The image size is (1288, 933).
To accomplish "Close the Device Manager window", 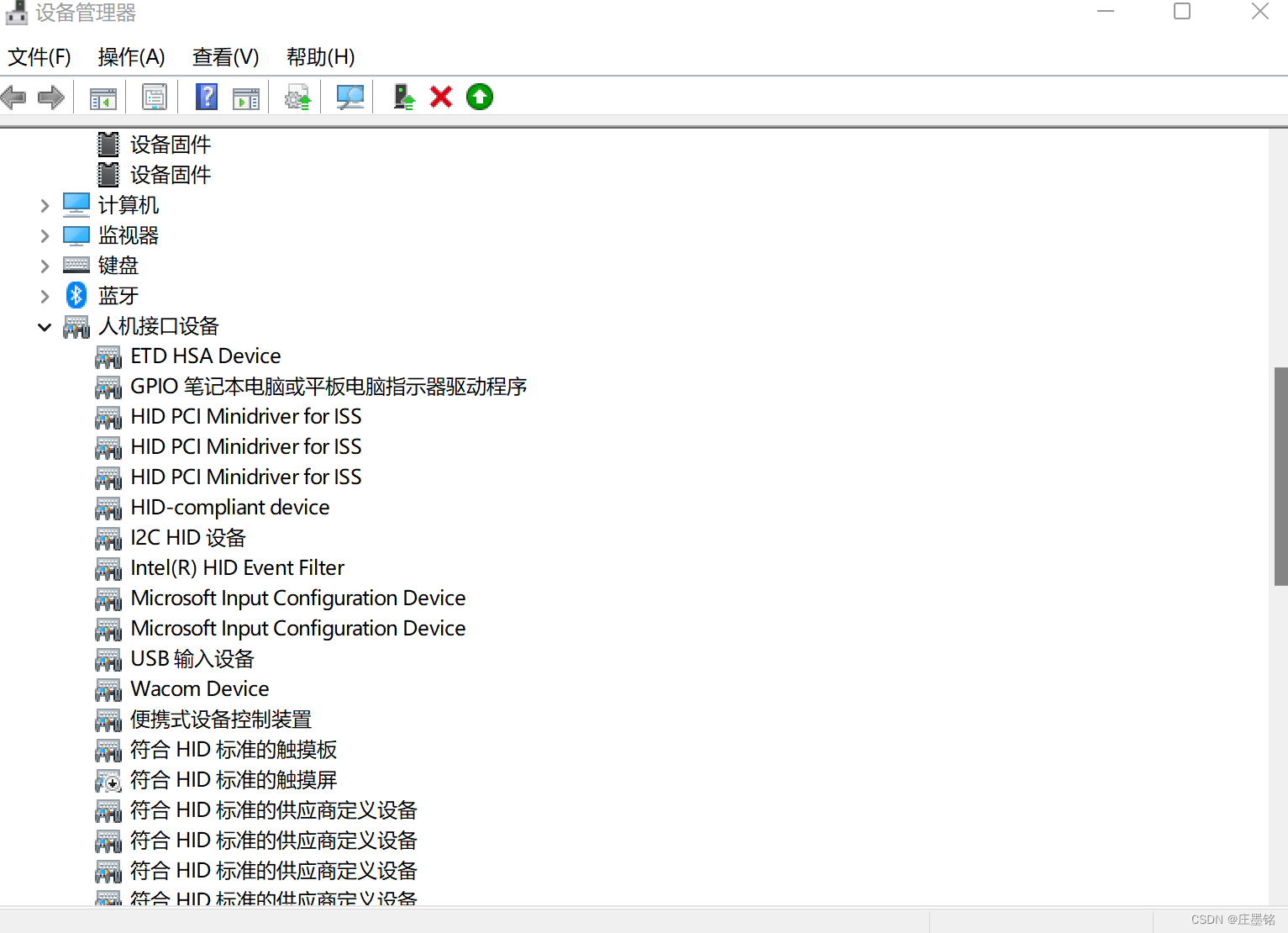I will (x=1259, y=12).
